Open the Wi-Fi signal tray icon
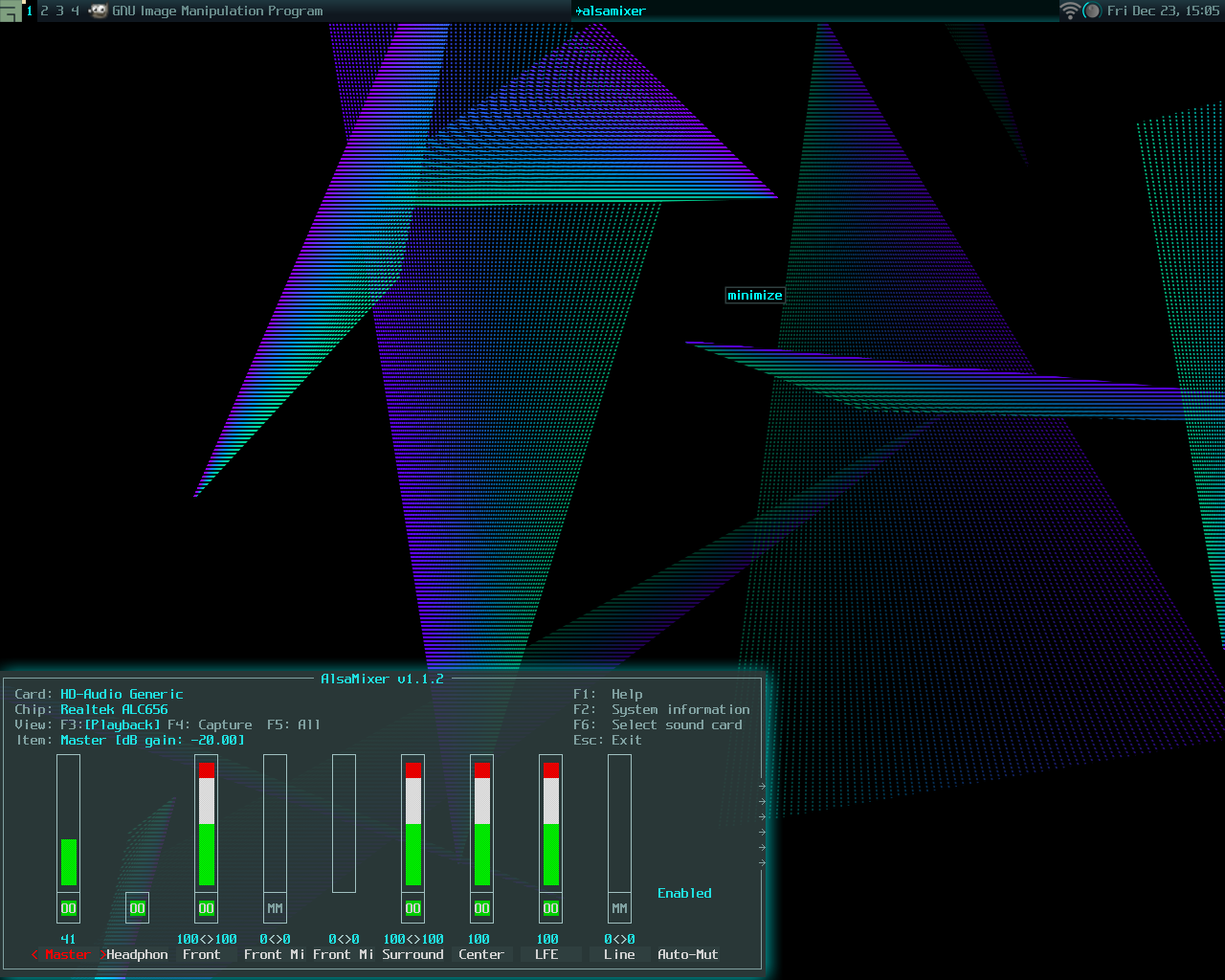1225x980 pixels. [x=1069, y=11]
